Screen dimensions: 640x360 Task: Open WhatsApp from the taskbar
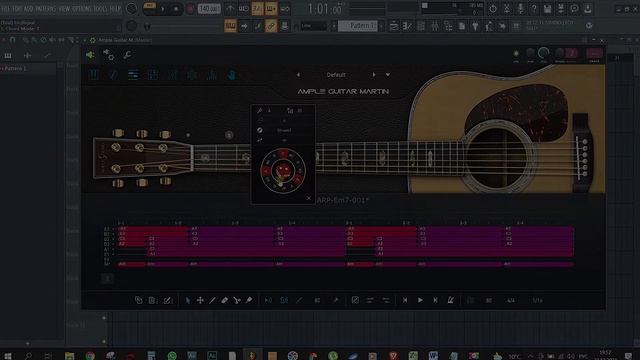[172, 356]
